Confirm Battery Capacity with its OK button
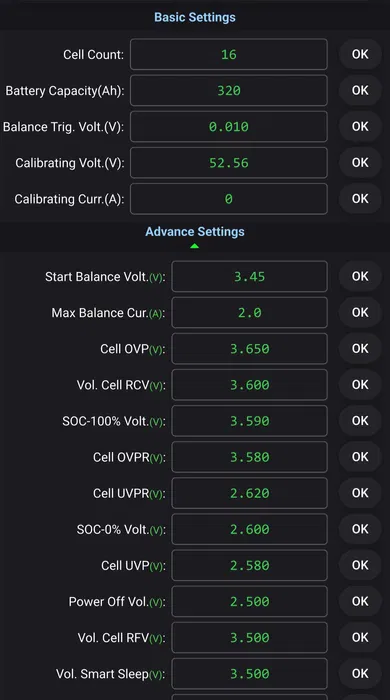This screenshot has width=390, height=700. pos(360,91)
